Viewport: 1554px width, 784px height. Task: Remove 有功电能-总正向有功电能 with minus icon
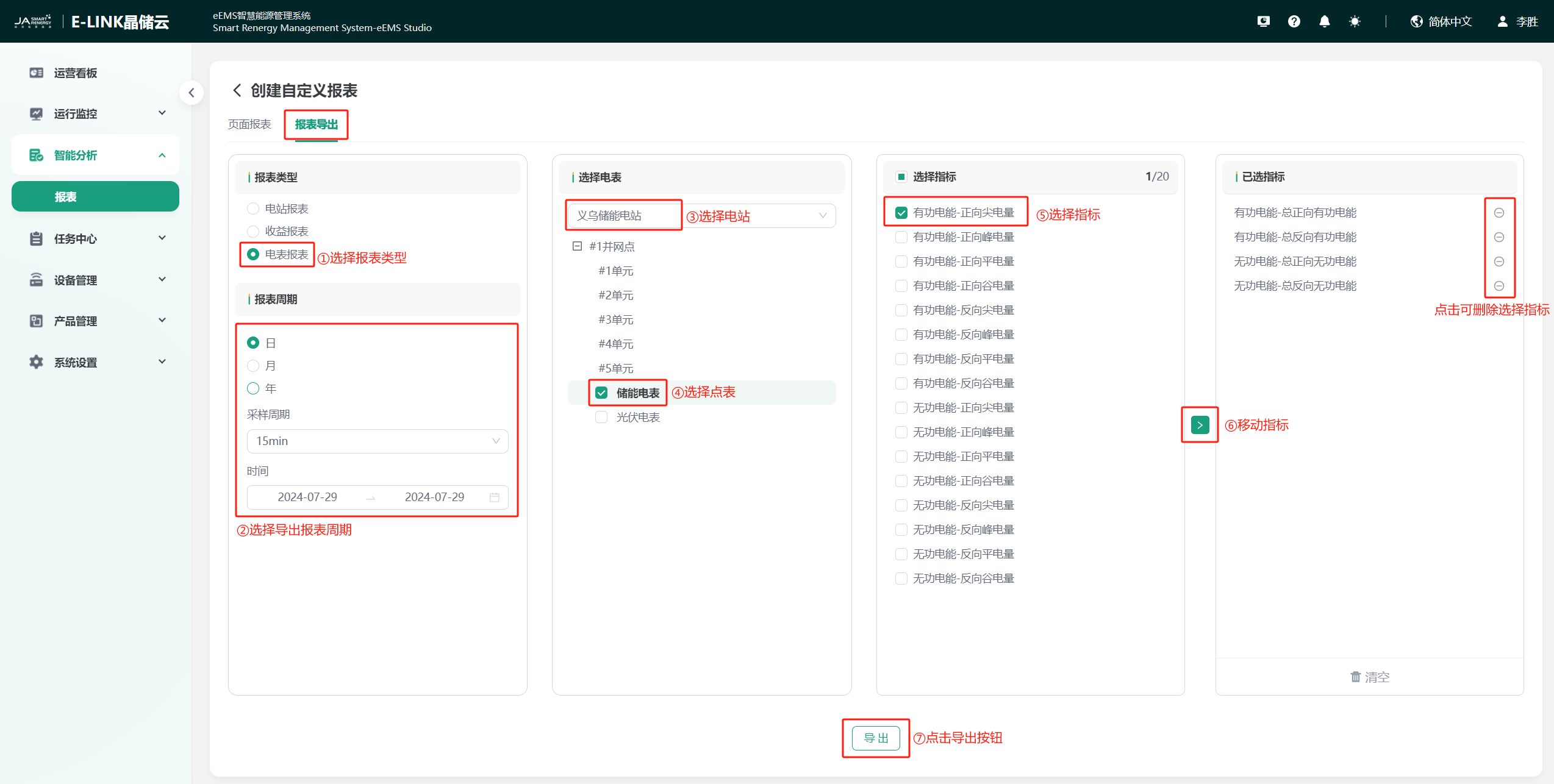coord(1499,213)
